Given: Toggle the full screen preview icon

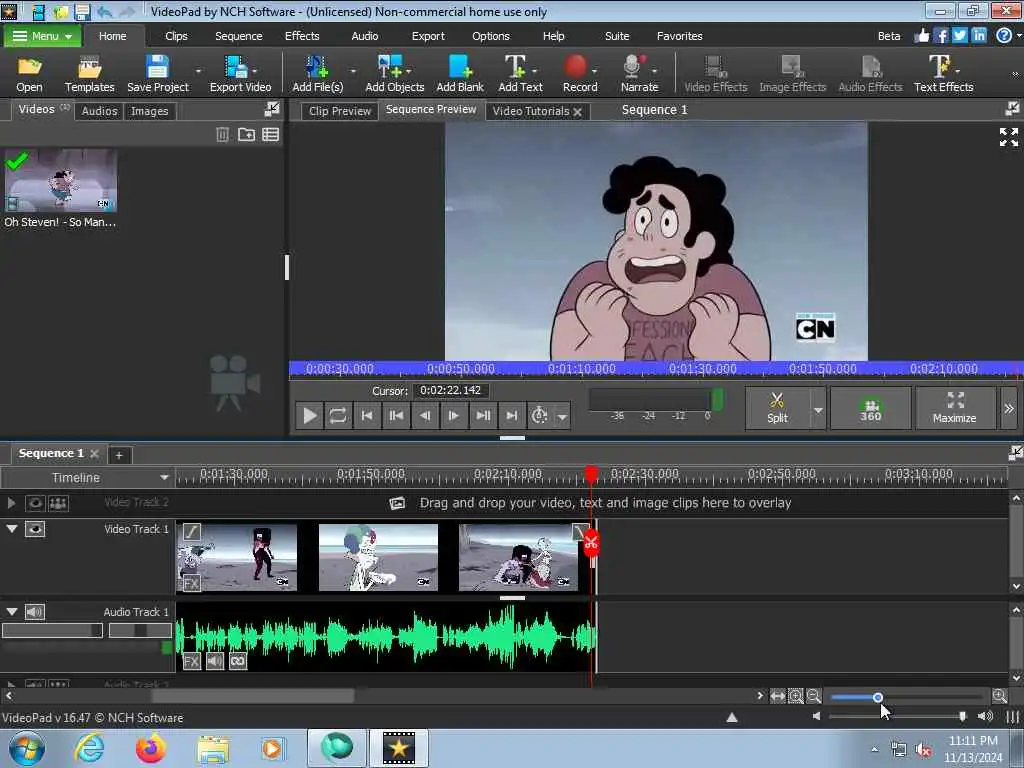Looking at the screenshot, I should point(1008,137).
